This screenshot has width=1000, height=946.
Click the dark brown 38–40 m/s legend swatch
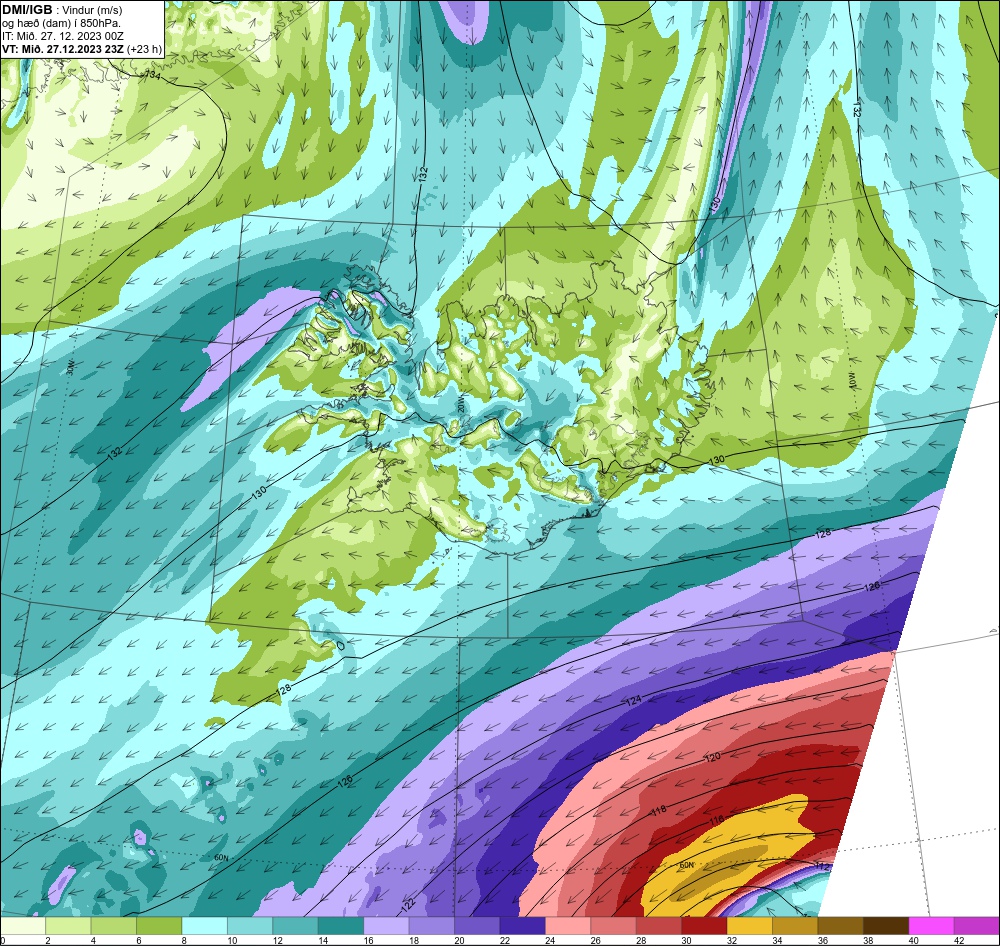click(886, 926)
